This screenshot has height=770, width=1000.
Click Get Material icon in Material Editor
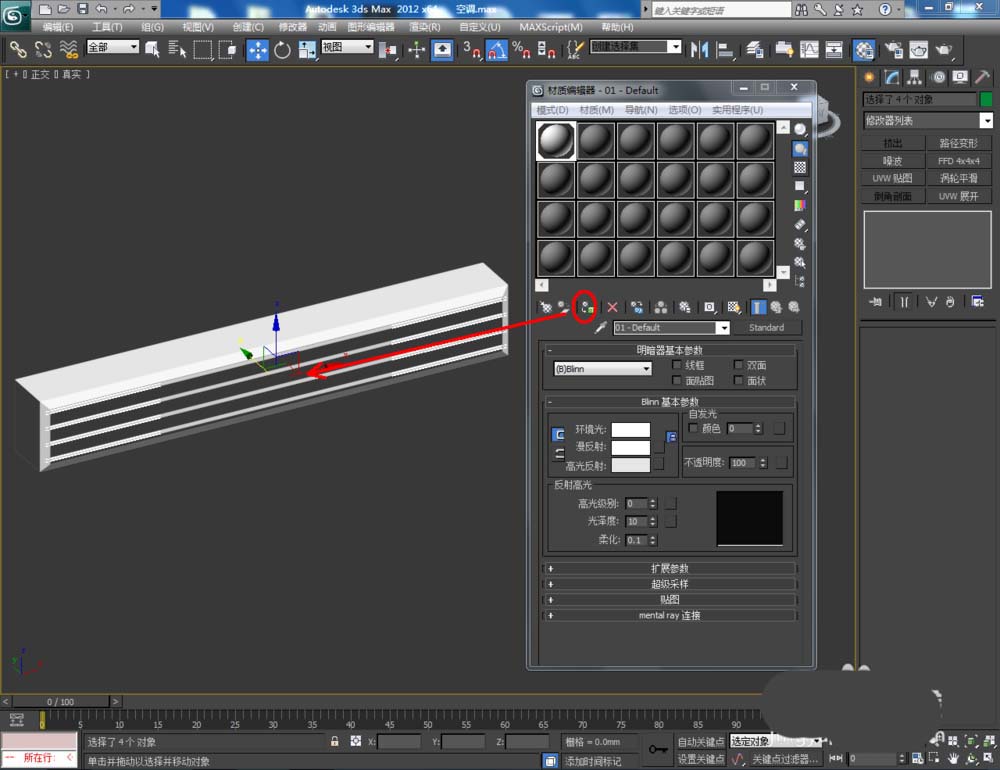point(545,307)
